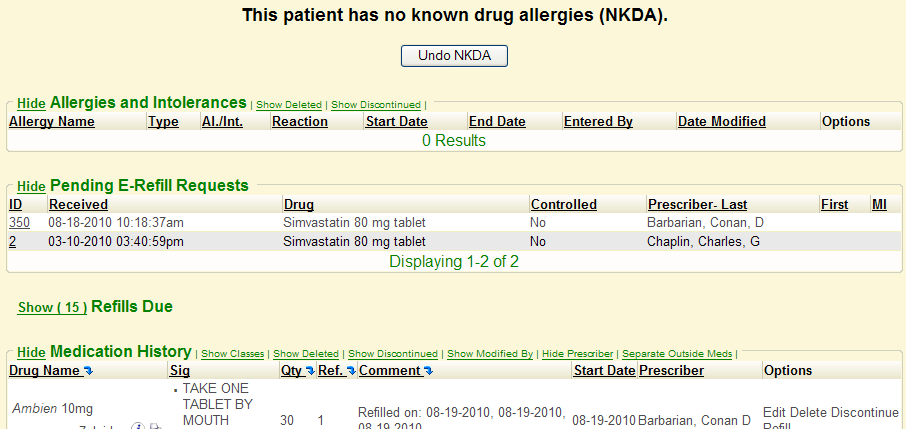906x429 pixels.
Task: Show deleted allergies
Action: [x=289, y=104]
